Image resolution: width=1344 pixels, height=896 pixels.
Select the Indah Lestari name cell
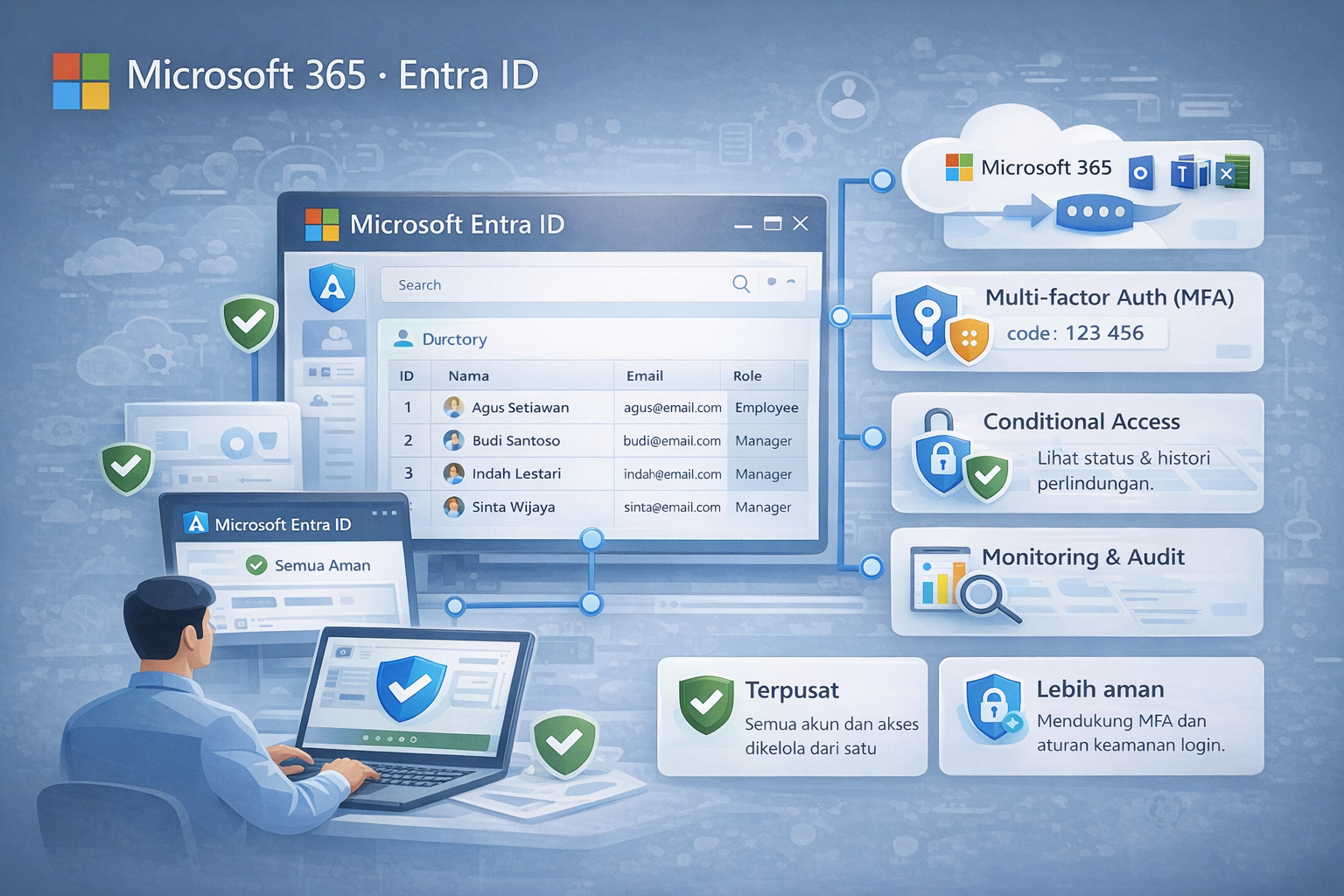point(517,473)
